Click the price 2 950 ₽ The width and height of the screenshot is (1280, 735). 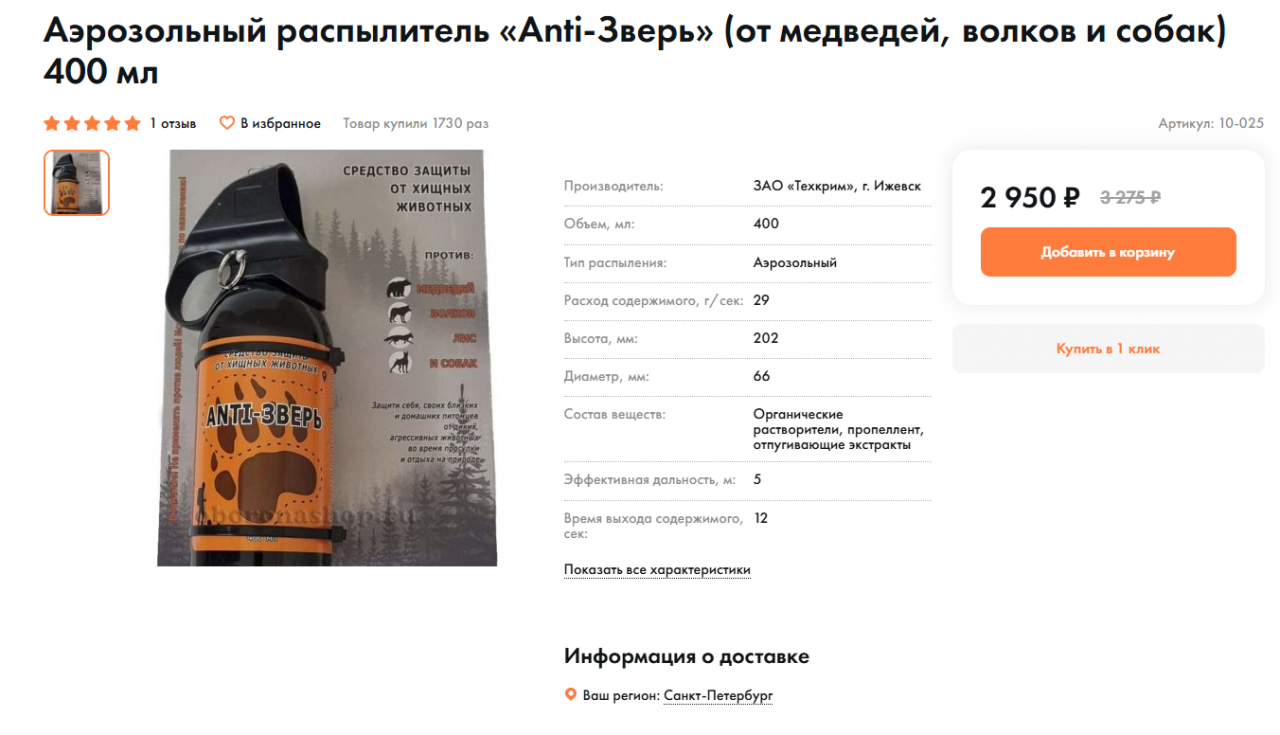1030,197
